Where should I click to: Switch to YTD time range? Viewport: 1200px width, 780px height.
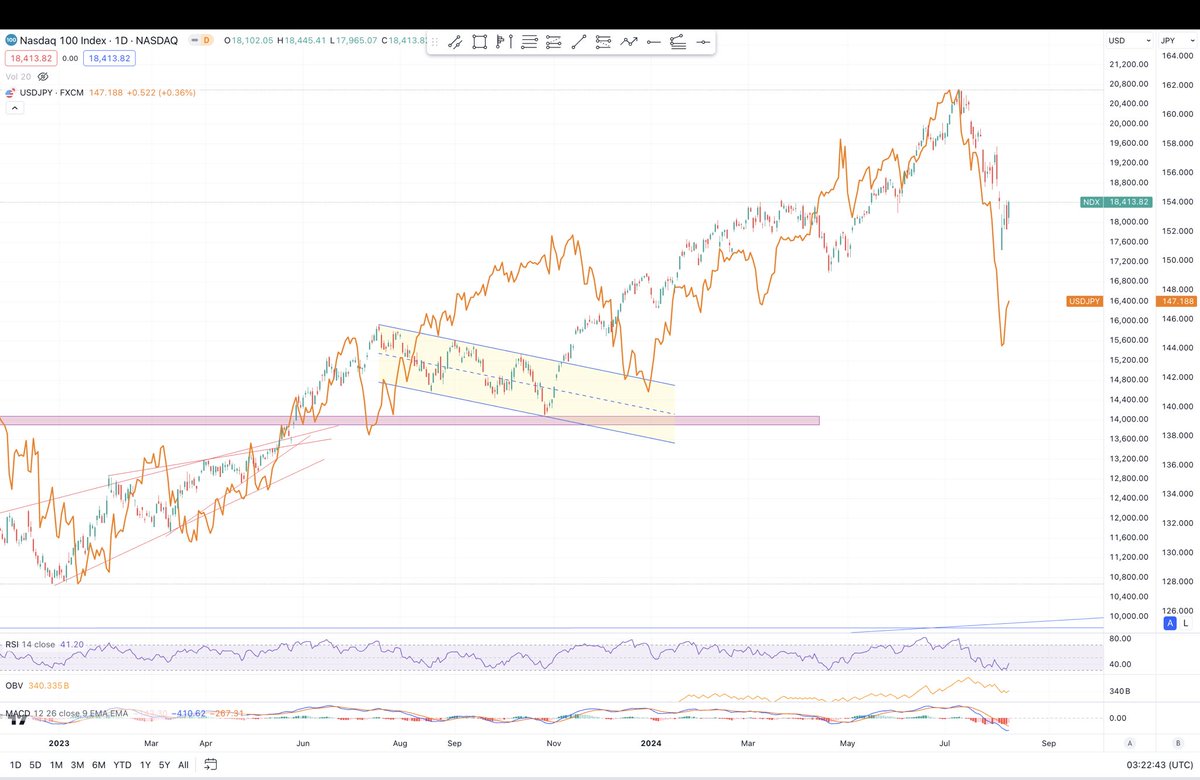click(x=123, y=765)
